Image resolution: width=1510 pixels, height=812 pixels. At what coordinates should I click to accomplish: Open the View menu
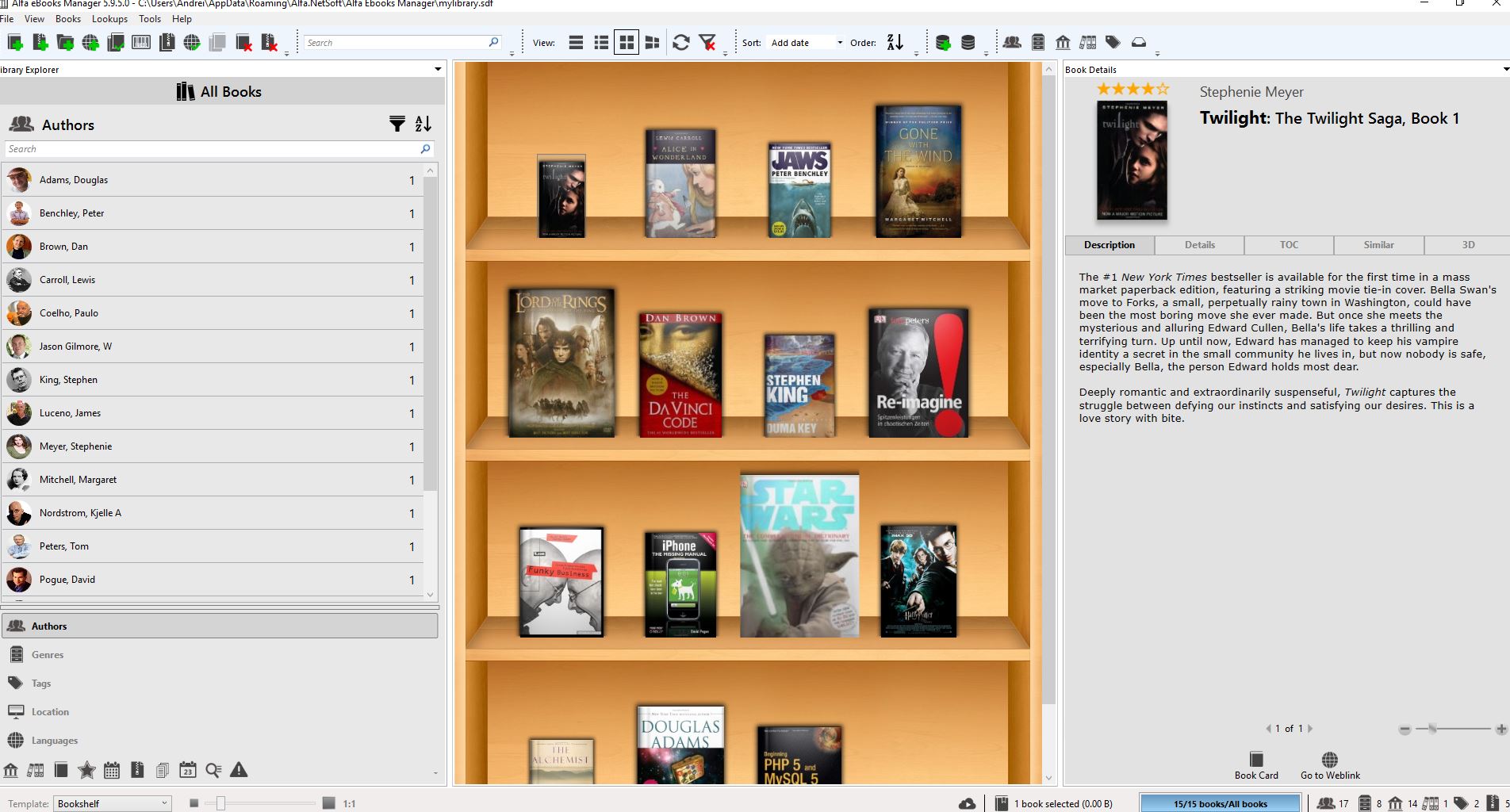pos(35,19)
